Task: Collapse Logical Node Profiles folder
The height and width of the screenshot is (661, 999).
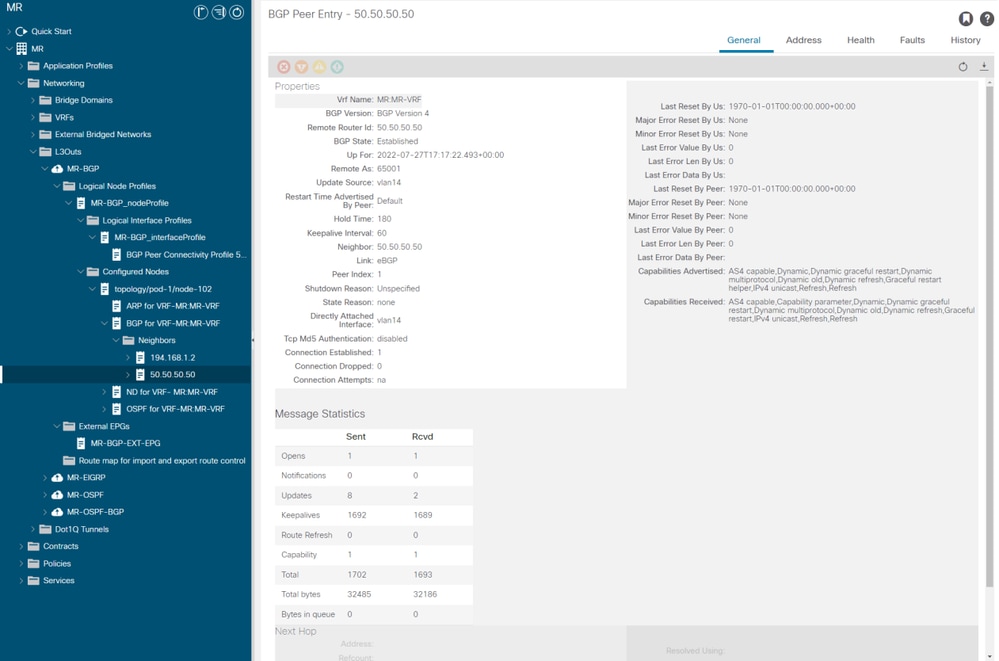Action: pyautogui.click(x=57, y=186)
